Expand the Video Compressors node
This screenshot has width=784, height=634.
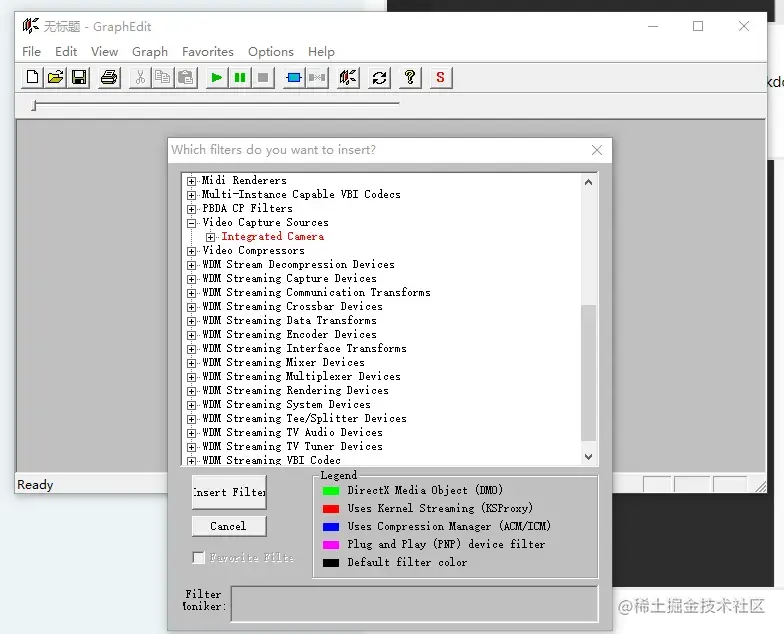tap(191, 251)
